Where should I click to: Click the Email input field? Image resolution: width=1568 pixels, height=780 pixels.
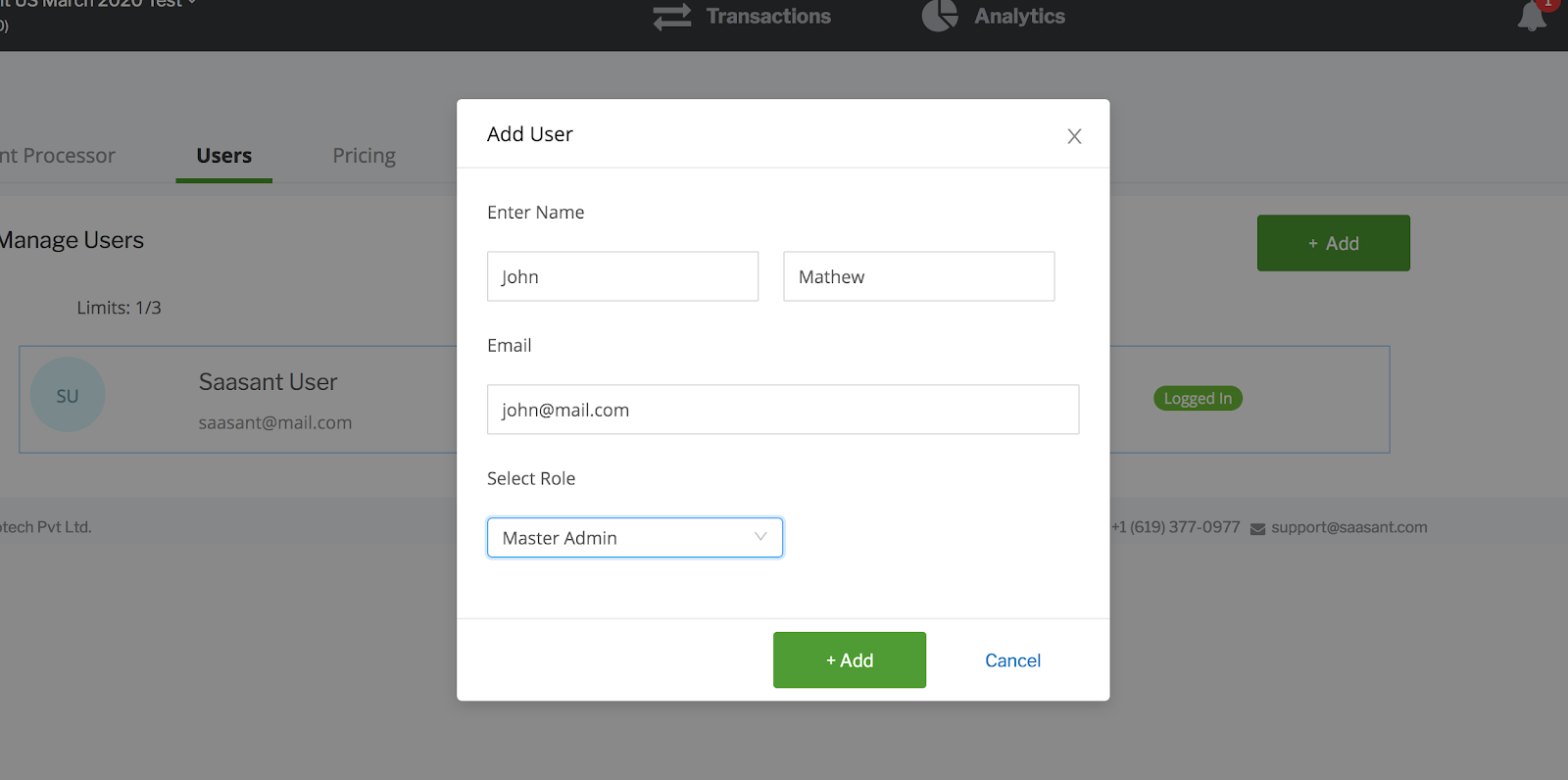(783, 410)
